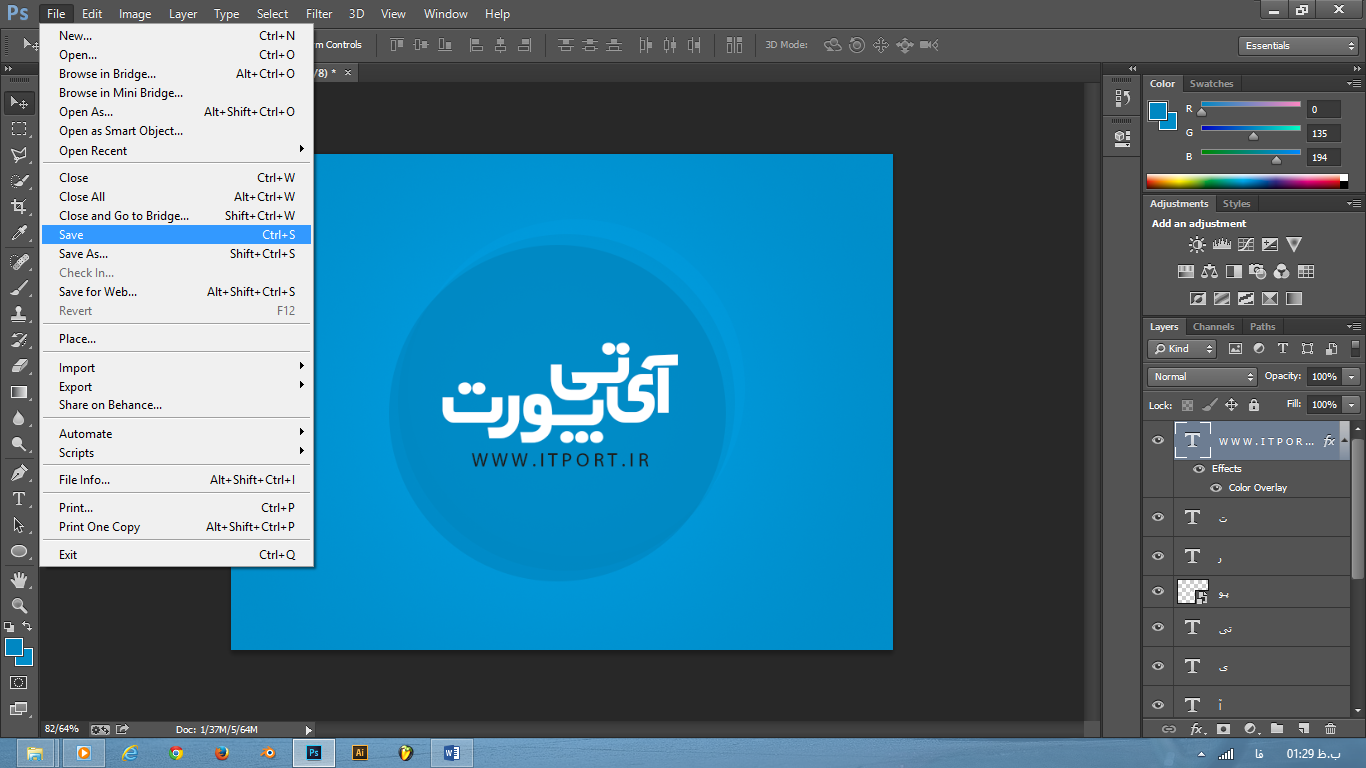Select the Rectangular Marquee tool
1366x768 pixels.
[19, 129]
